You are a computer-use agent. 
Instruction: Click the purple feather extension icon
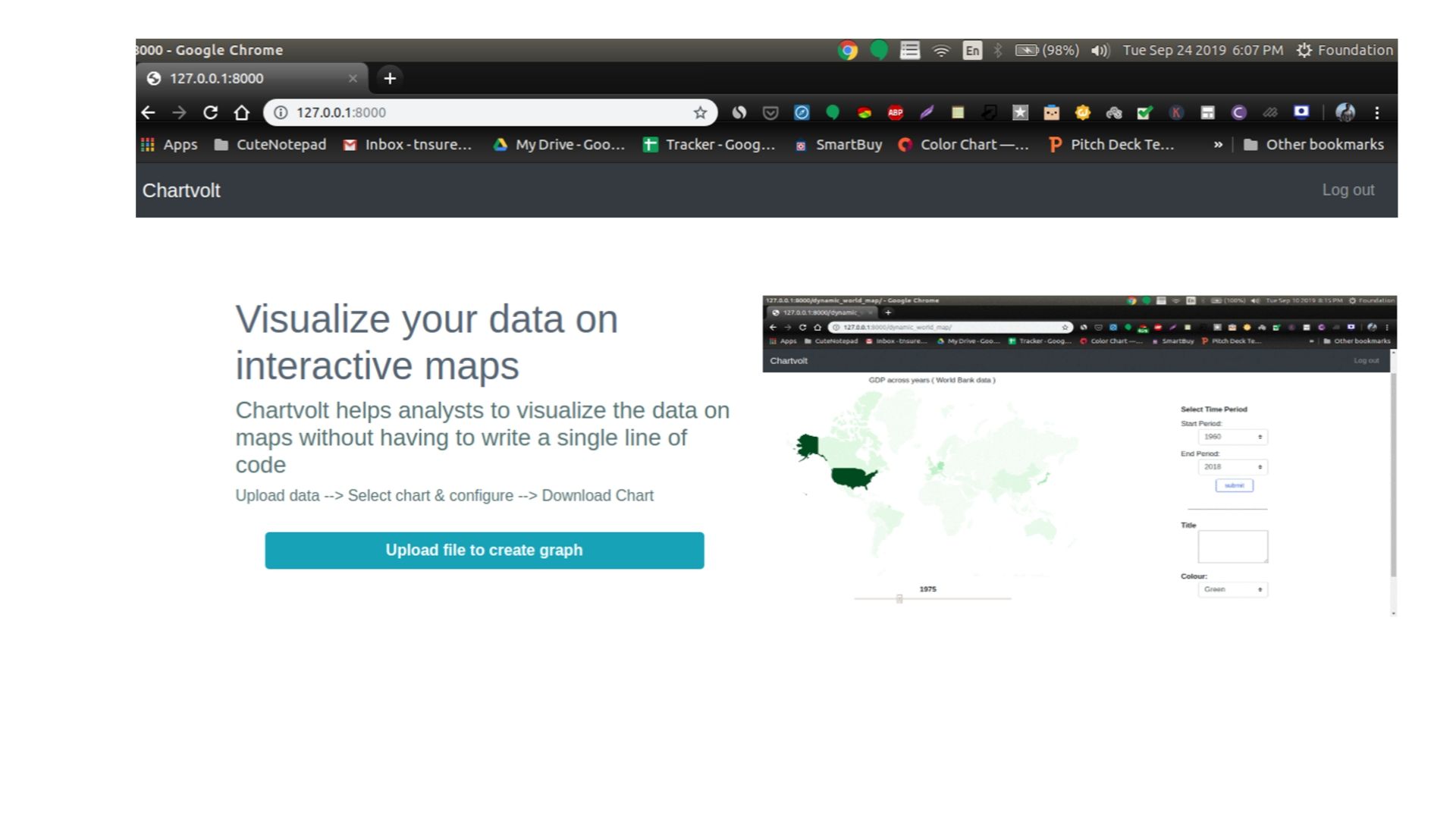tap(927, 113)
